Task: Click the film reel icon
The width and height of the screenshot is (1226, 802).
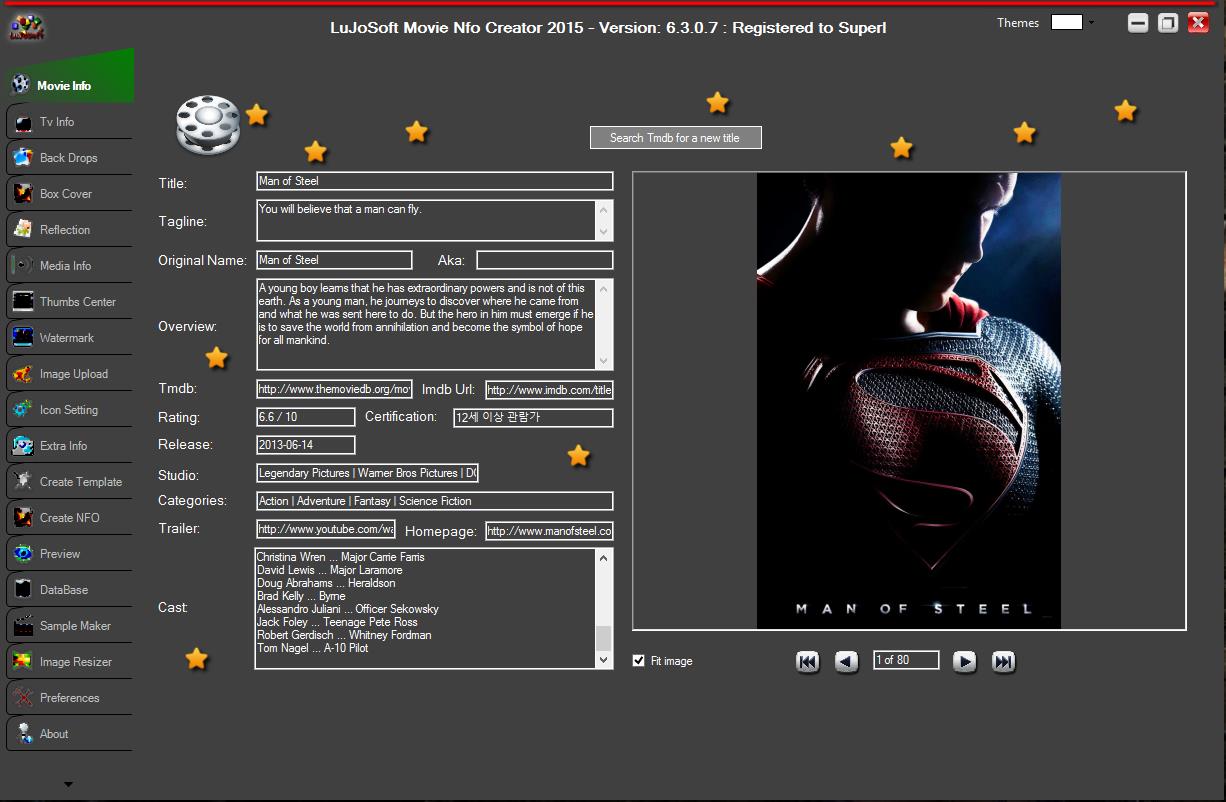Action: coord(209,126)
